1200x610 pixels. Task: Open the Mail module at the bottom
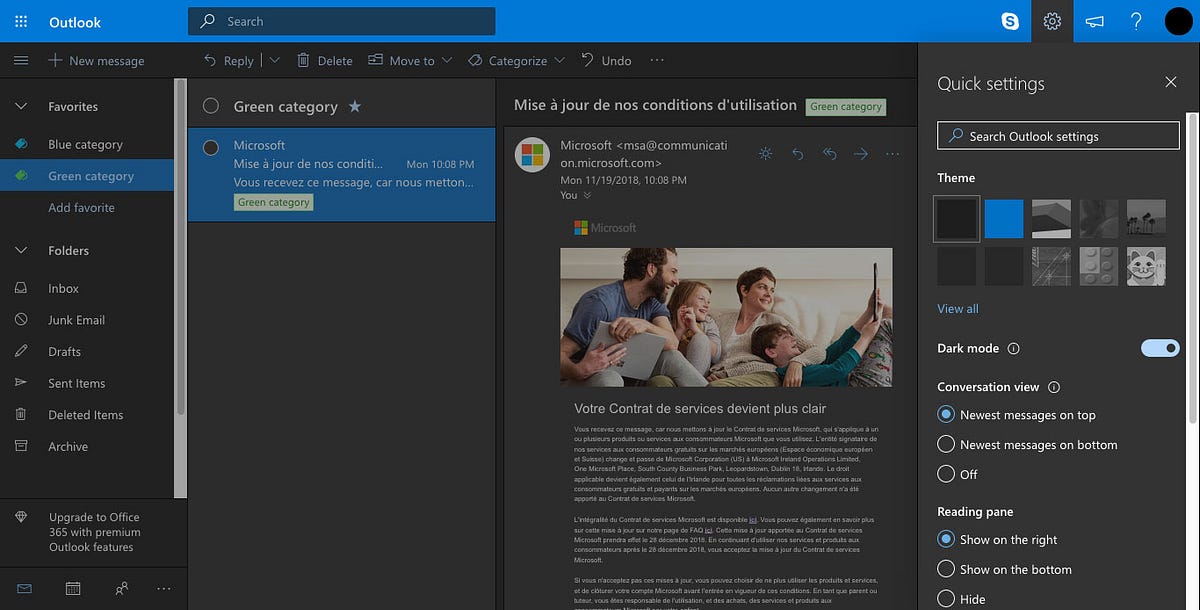[24, 588]
